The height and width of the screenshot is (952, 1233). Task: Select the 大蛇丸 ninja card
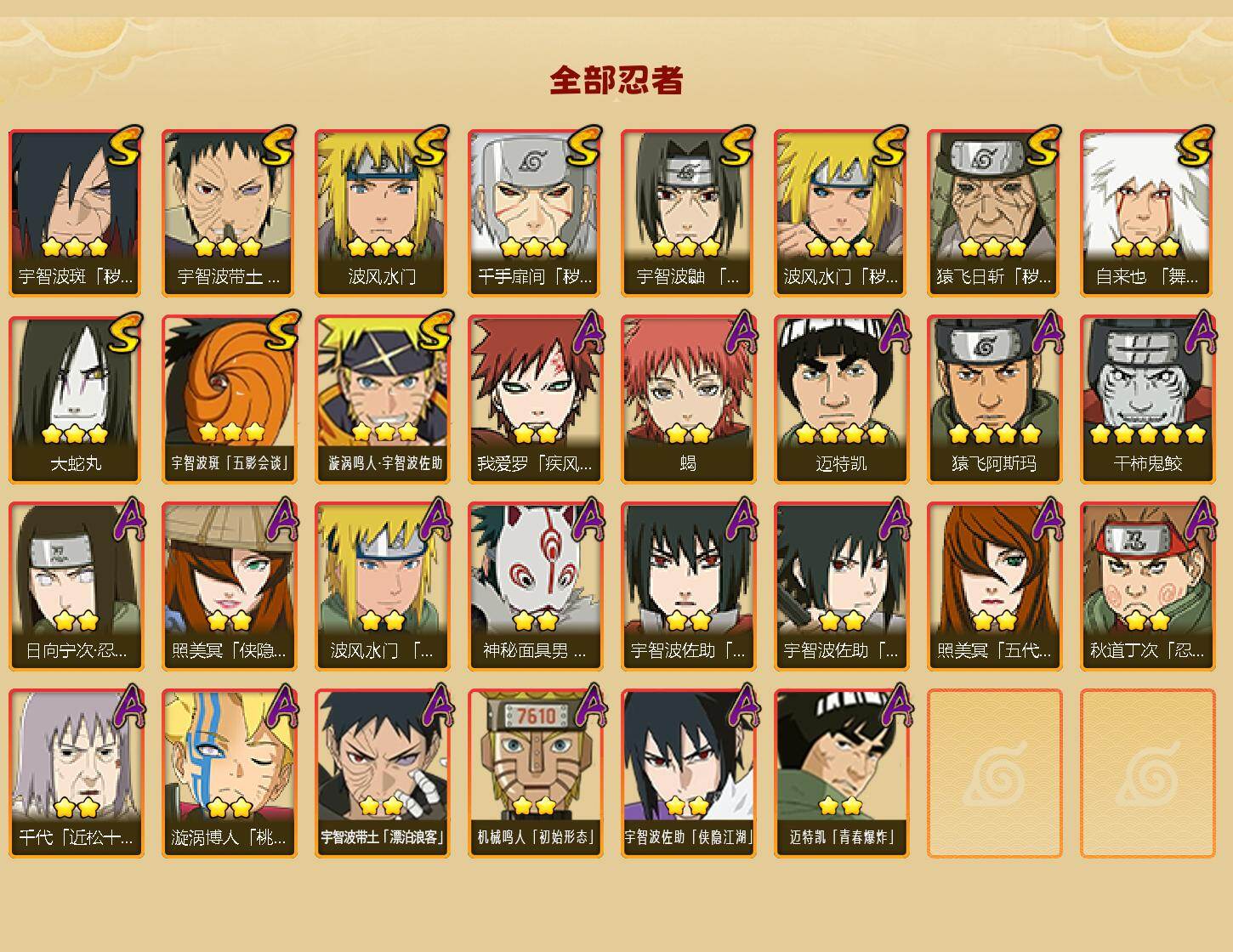[x=77, y=399]
